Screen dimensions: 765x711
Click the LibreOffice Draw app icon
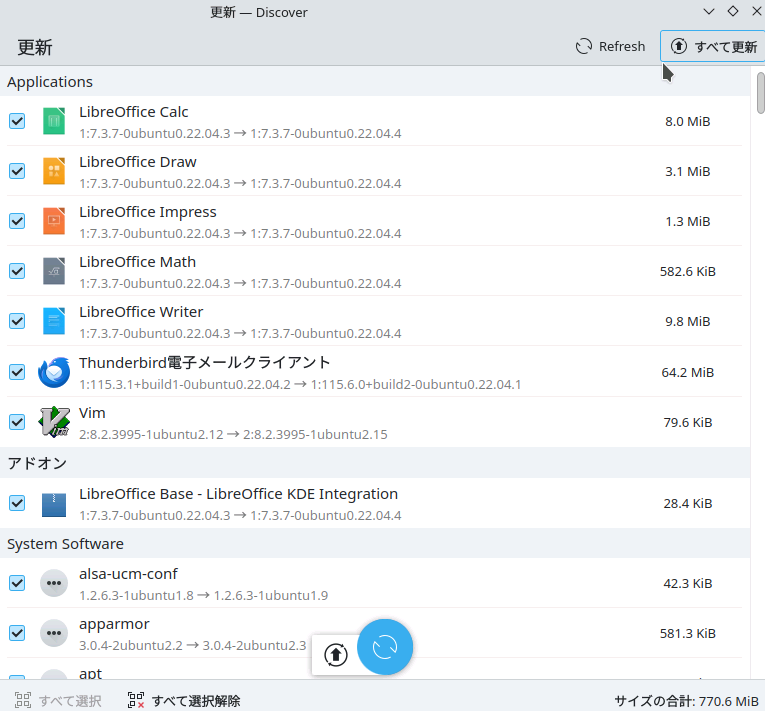point(54,171)
